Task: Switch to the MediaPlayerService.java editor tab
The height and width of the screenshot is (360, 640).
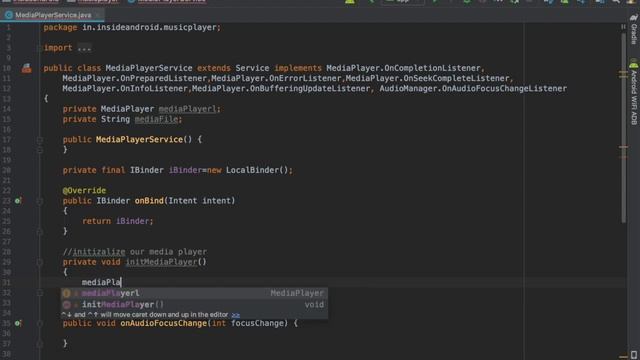Action: [x=52, y=15]
